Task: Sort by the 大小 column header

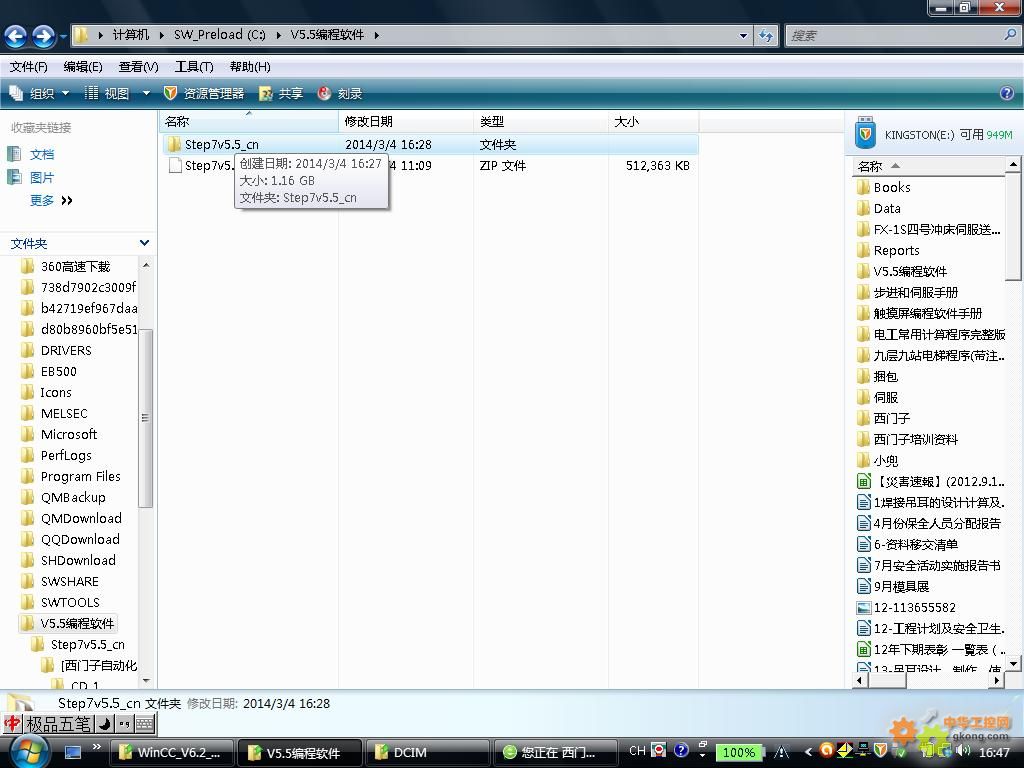Action: 654,121
